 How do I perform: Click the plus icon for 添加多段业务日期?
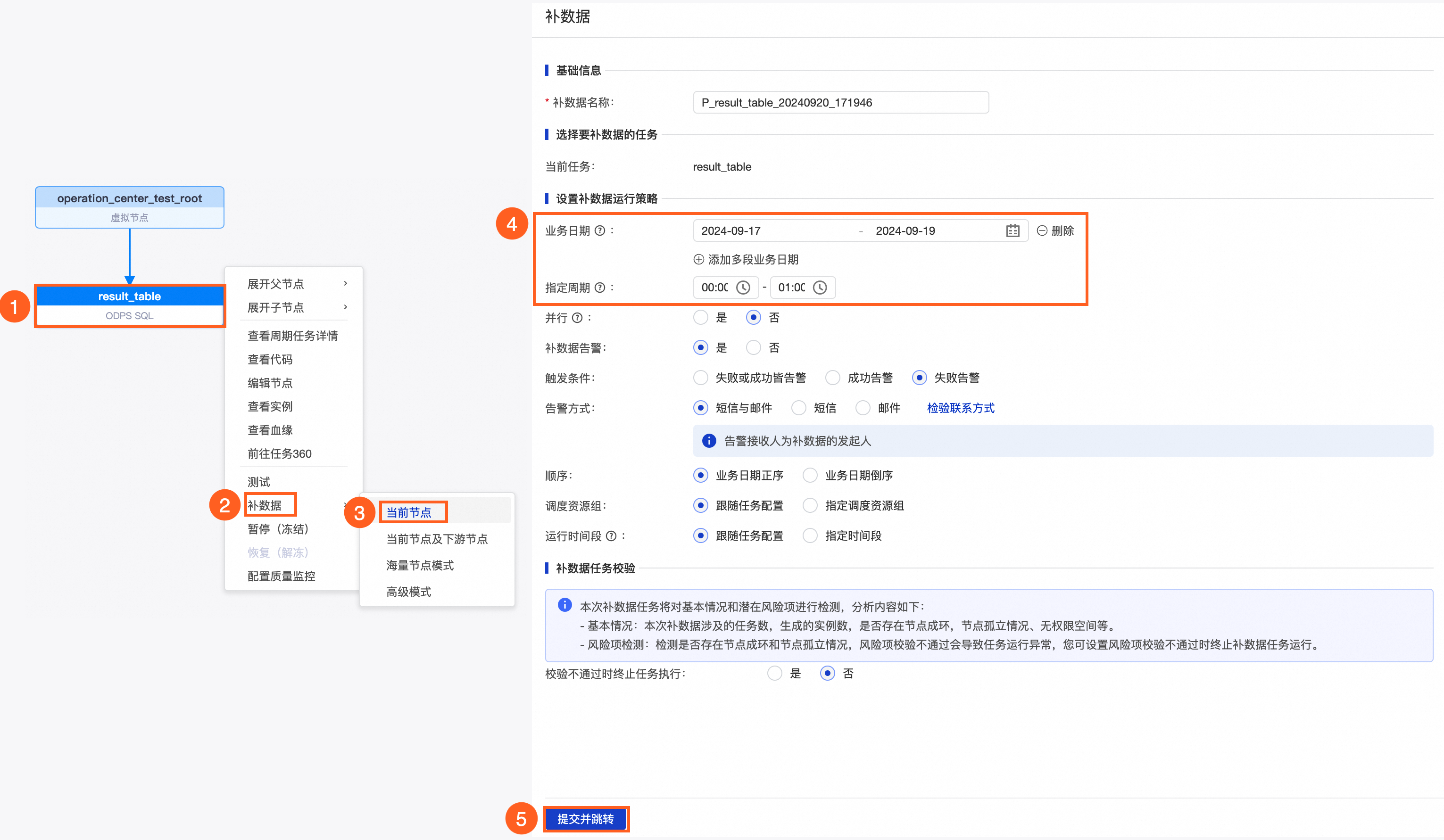(698, 259)
